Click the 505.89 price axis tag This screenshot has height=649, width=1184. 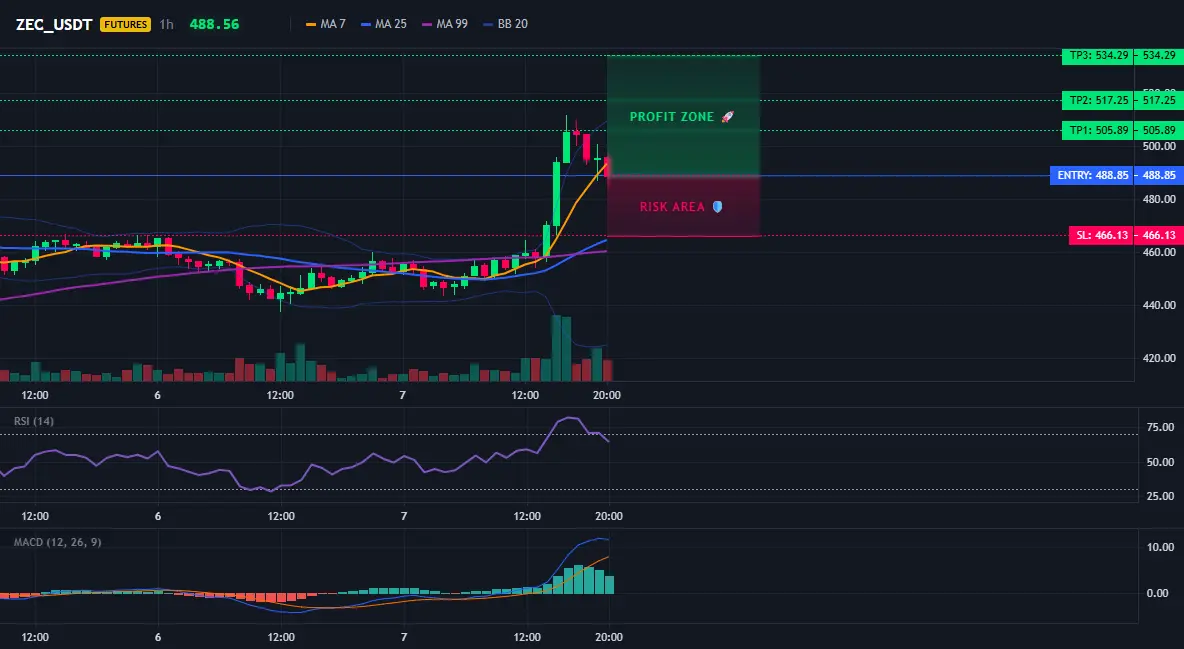tap(1159, 130)
